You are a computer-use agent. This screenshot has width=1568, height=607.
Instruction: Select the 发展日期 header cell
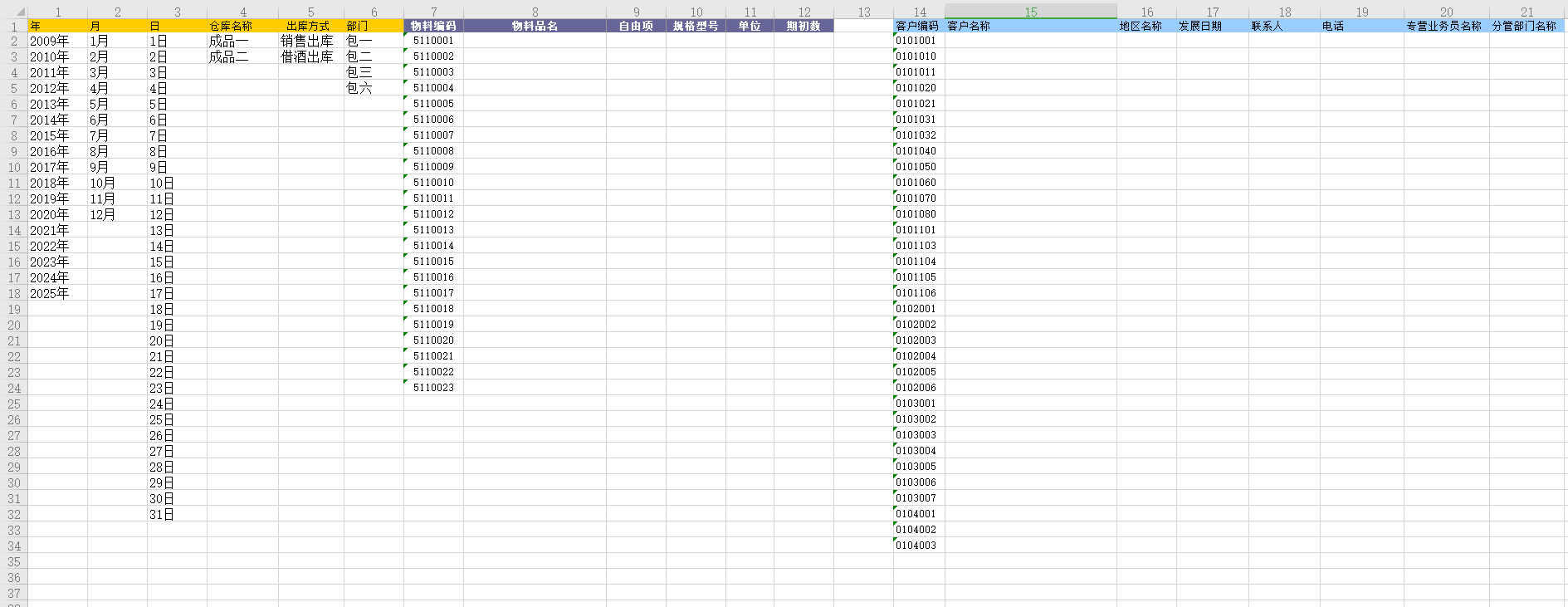[x=1213, y=26]
